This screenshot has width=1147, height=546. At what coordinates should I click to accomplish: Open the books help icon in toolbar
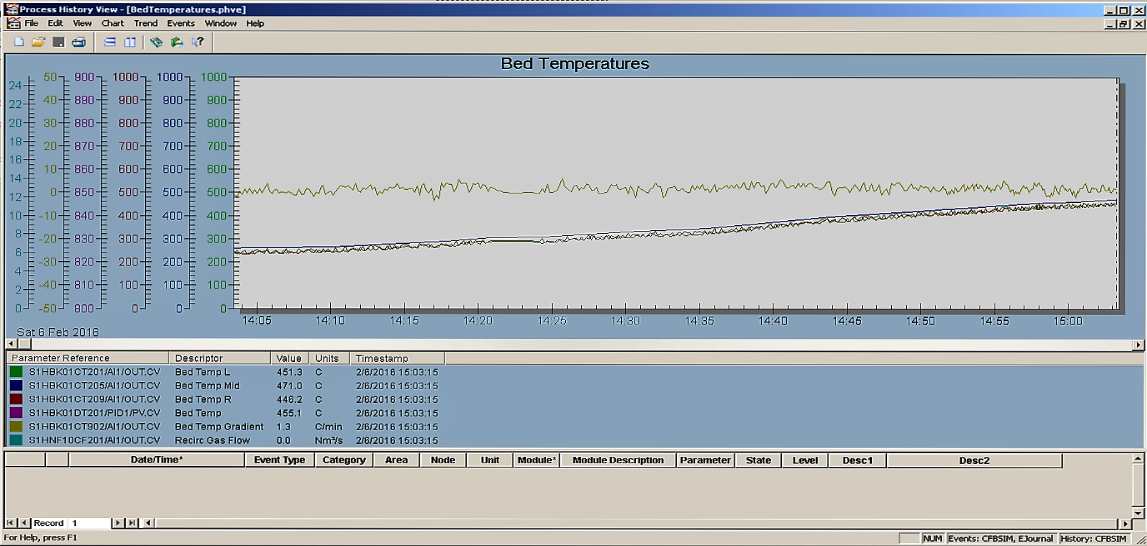(156, 42)
